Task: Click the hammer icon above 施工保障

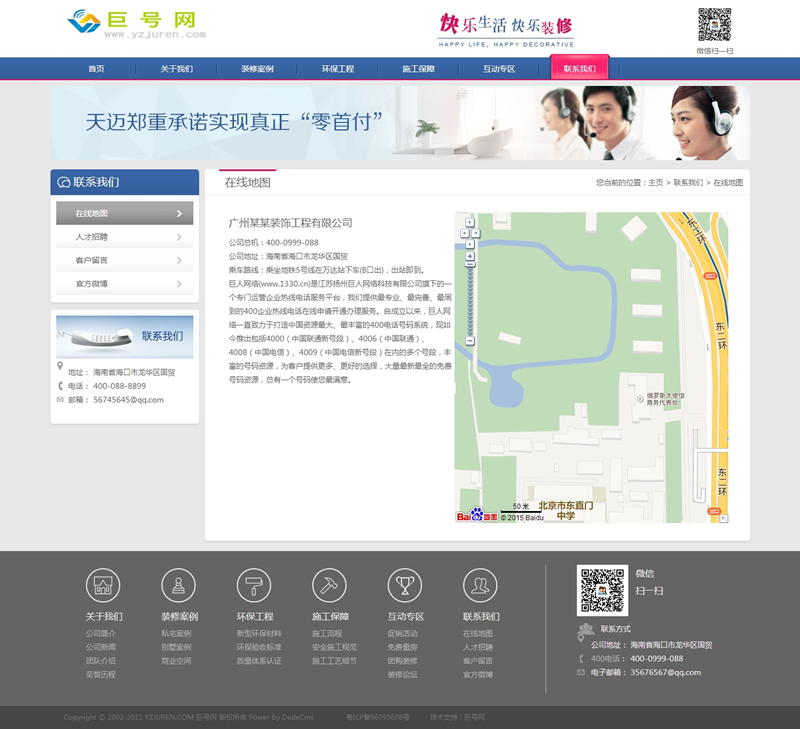Action: coord(329,585)
